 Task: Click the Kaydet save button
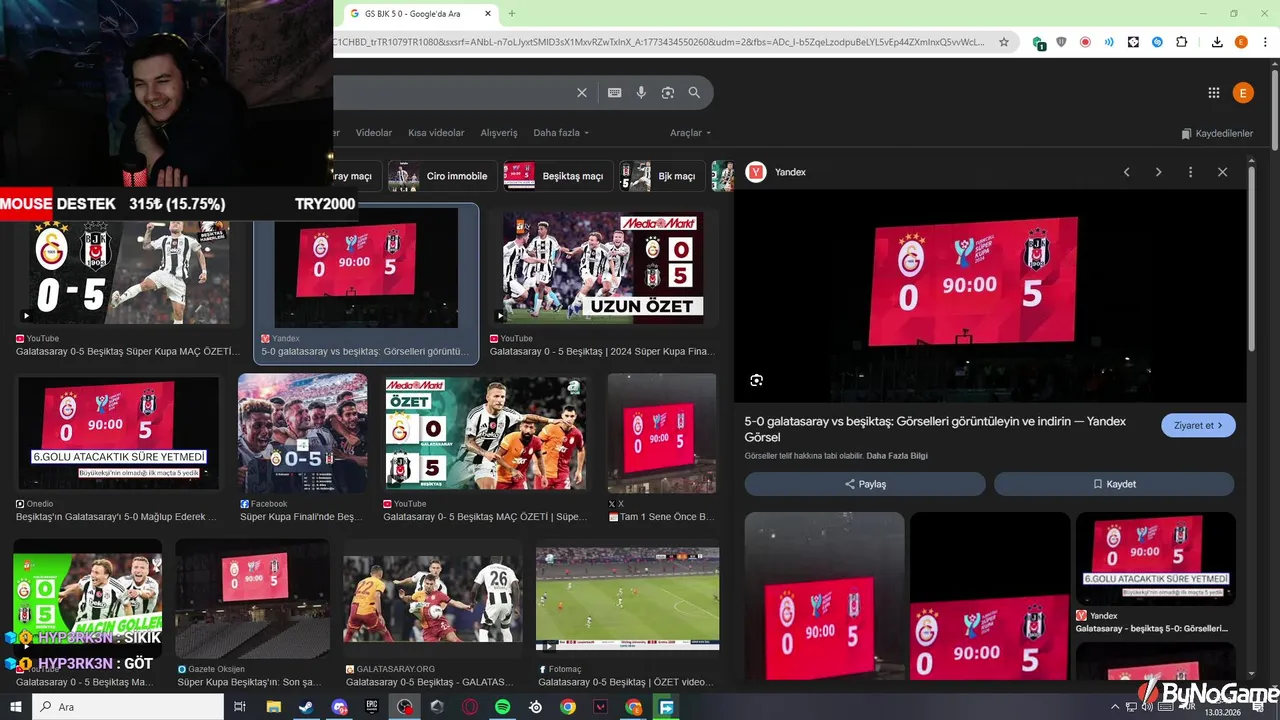pos(1114,484)
